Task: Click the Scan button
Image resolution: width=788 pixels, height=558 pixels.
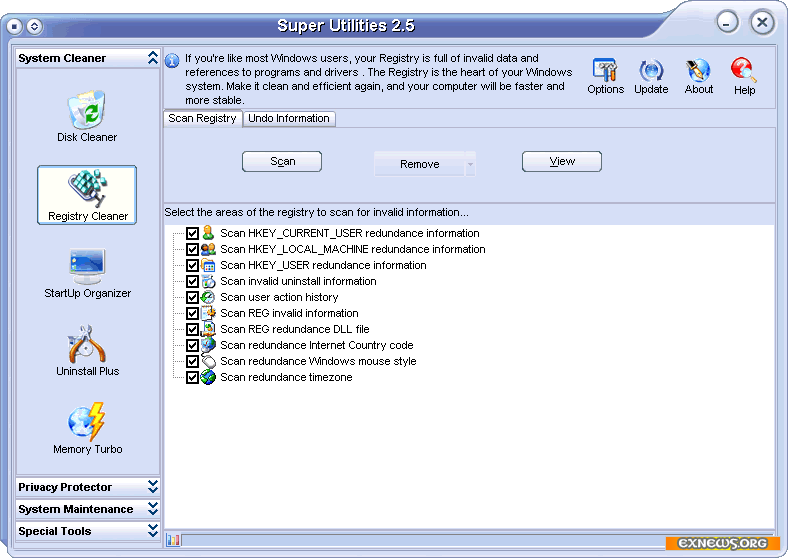Action: pyautogui.click(x=282, y=161)
